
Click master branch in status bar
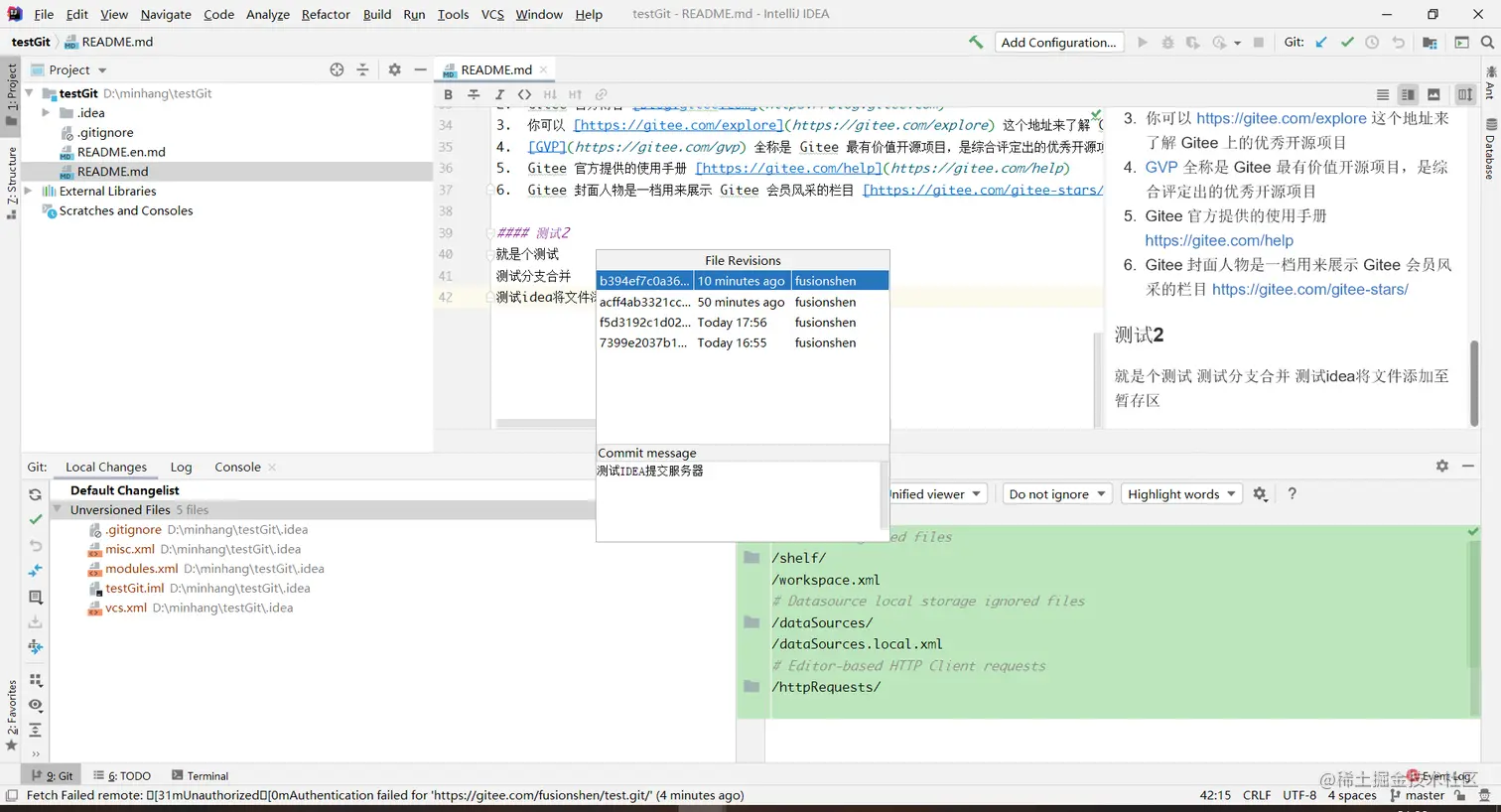coord(1418,795)
